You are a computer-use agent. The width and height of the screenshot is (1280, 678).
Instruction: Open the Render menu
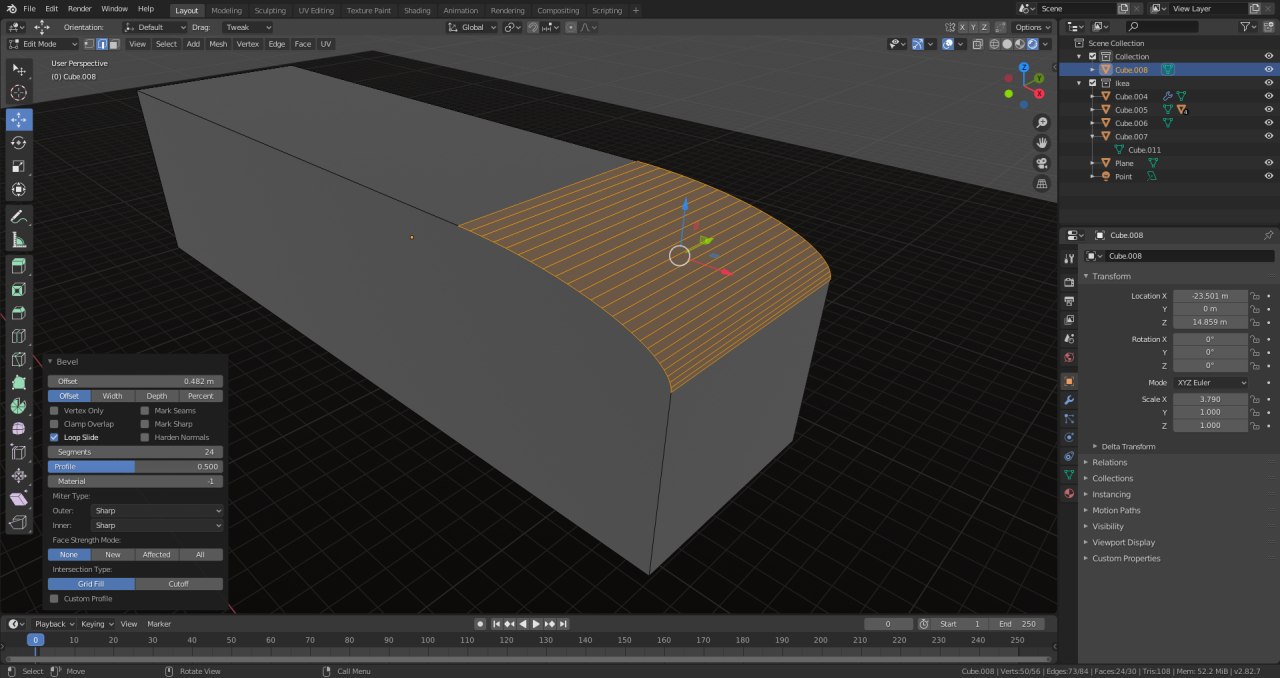coord(79,8)
